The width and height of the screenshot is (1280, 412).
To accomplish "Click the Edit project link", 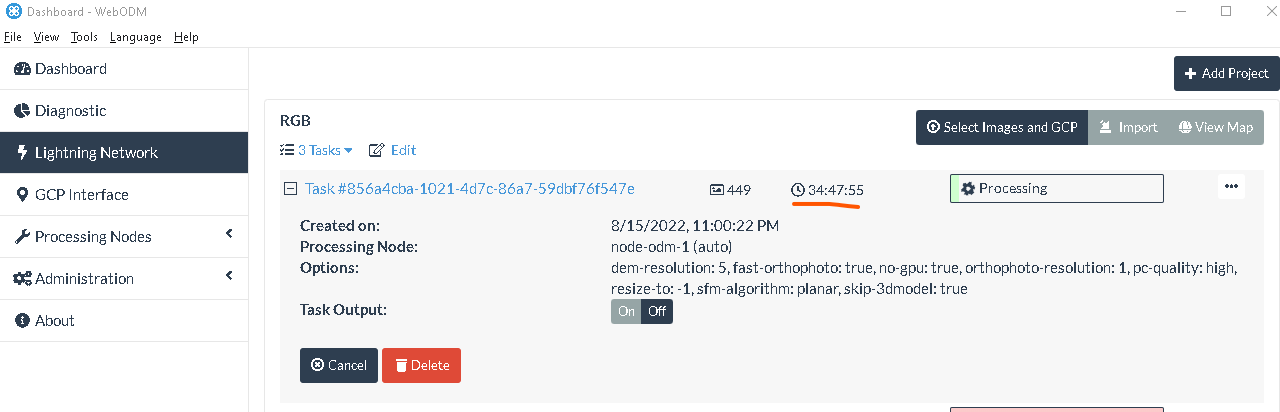I will (392, 150).
